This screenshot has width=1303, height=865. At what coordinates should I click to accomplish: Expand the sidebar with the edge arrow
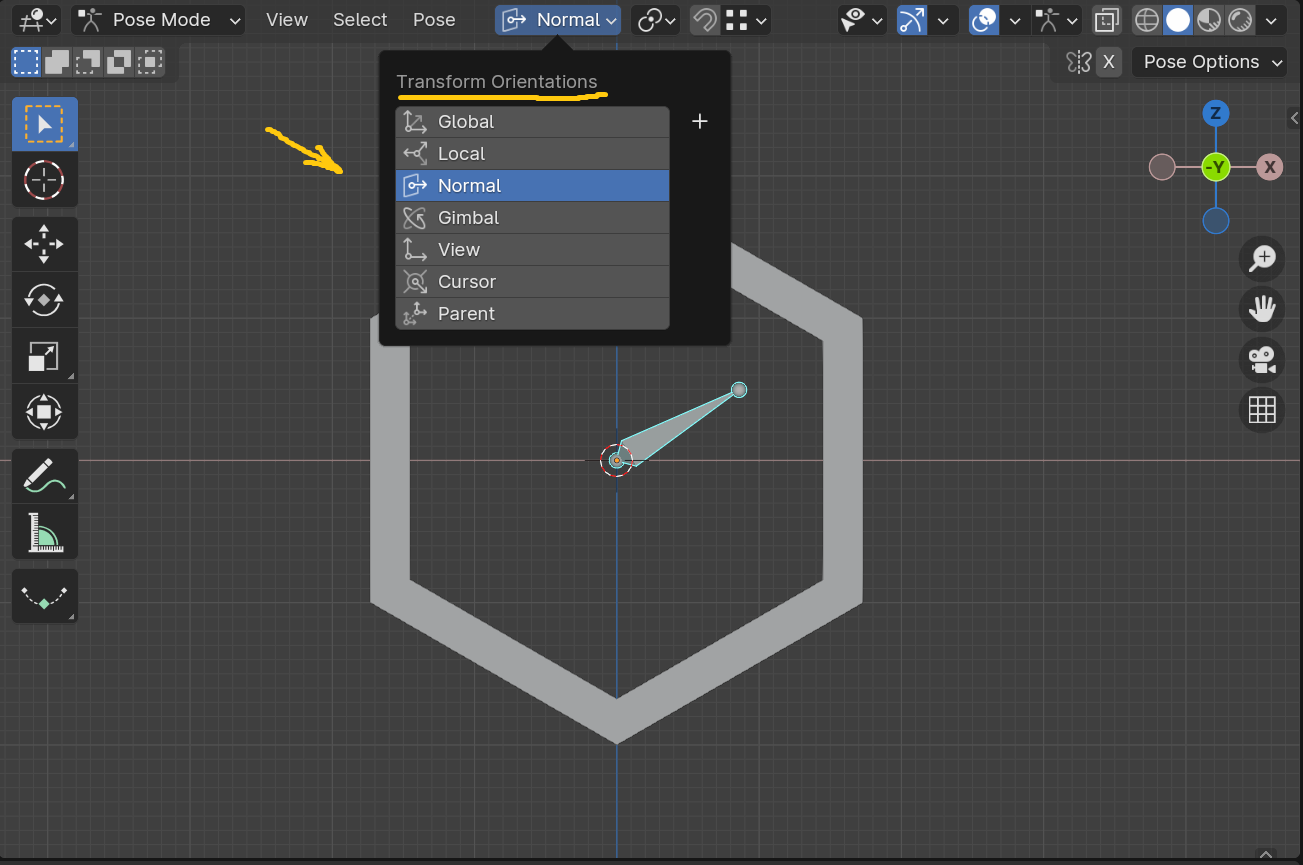tap(1295, 119)
